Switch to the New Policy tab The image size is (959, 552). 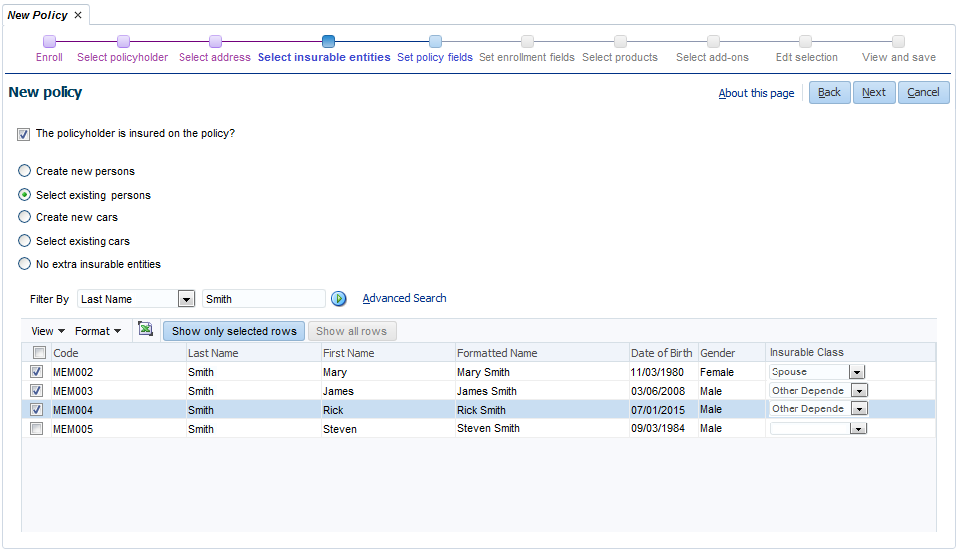coord(37,15)
